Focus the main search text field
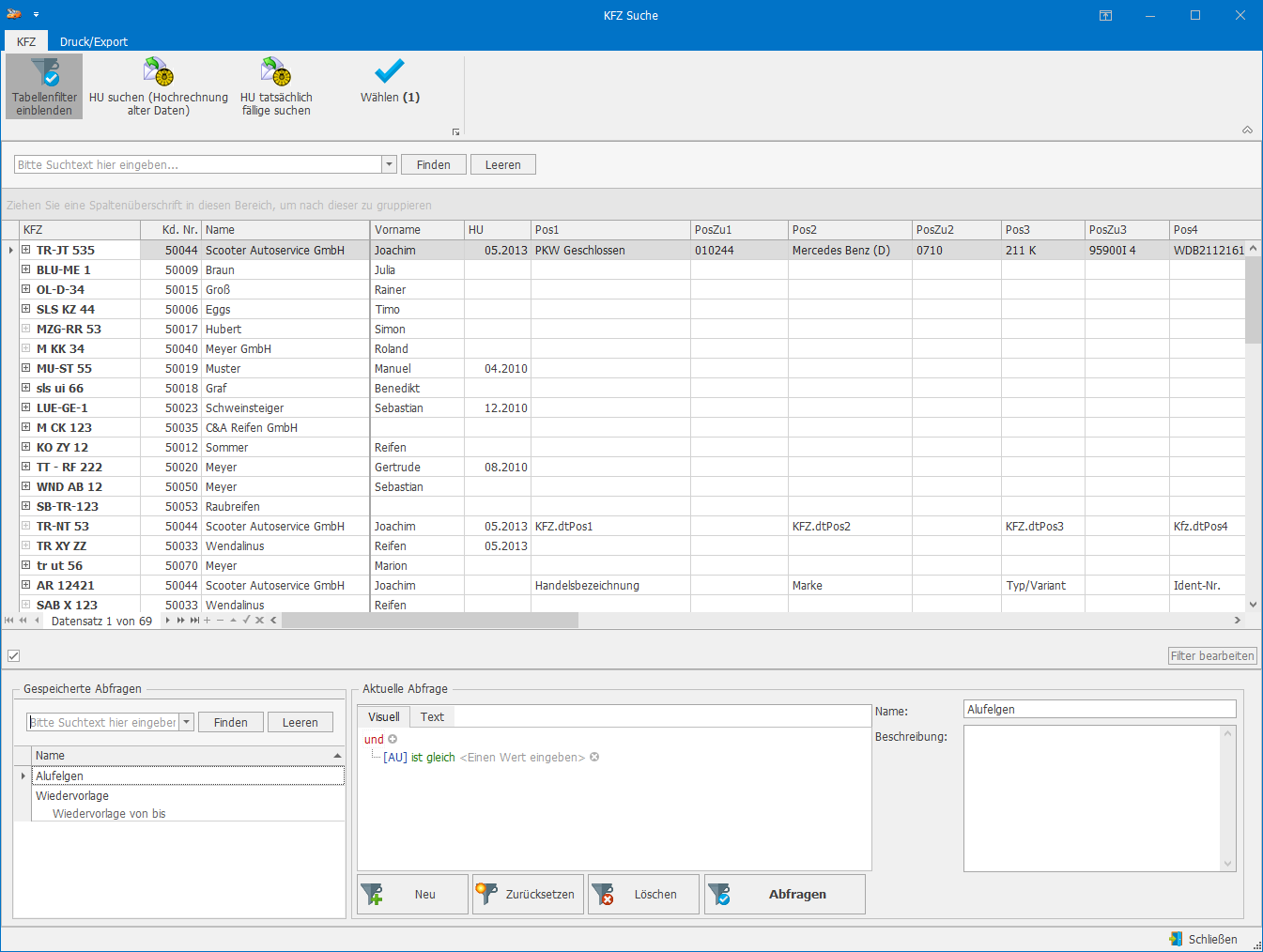 (x=198, y=164)
